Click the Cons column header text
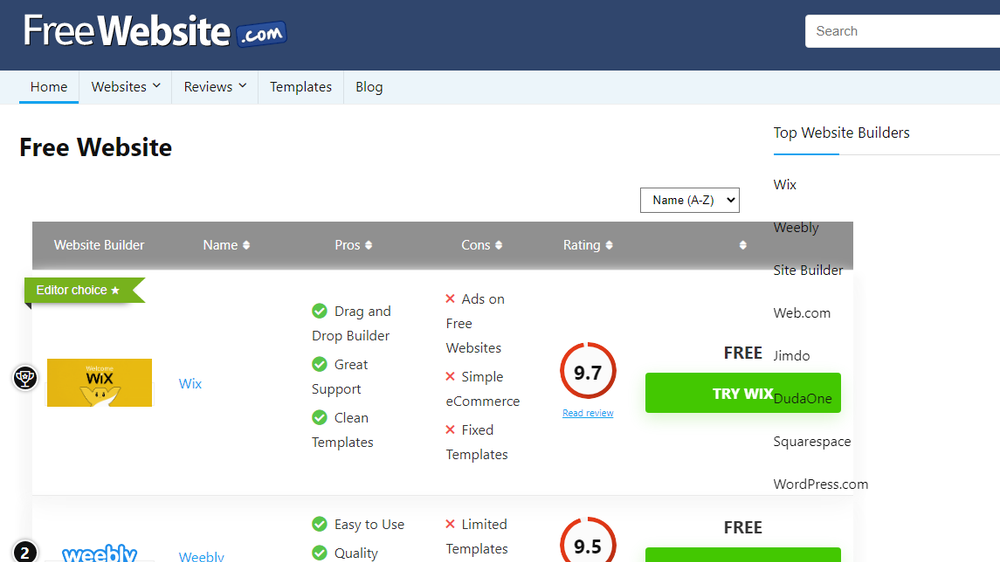The height and width of the screenshot is (562, 1000). pos(476,245)
